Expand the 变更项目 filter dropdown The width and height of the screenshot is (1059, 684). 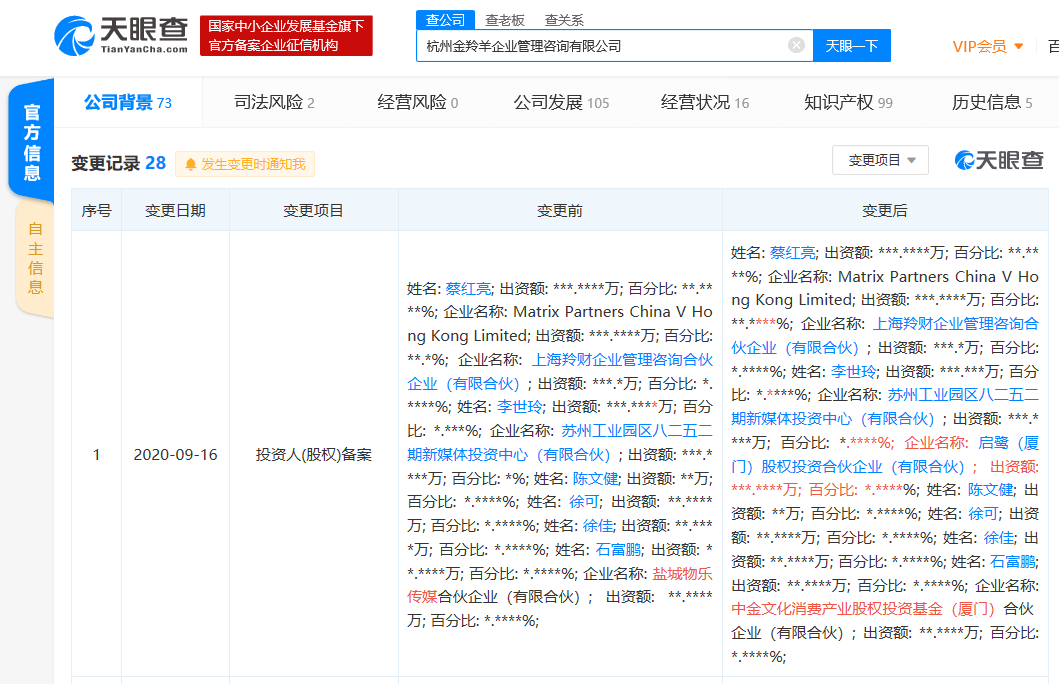pos(880,160)
